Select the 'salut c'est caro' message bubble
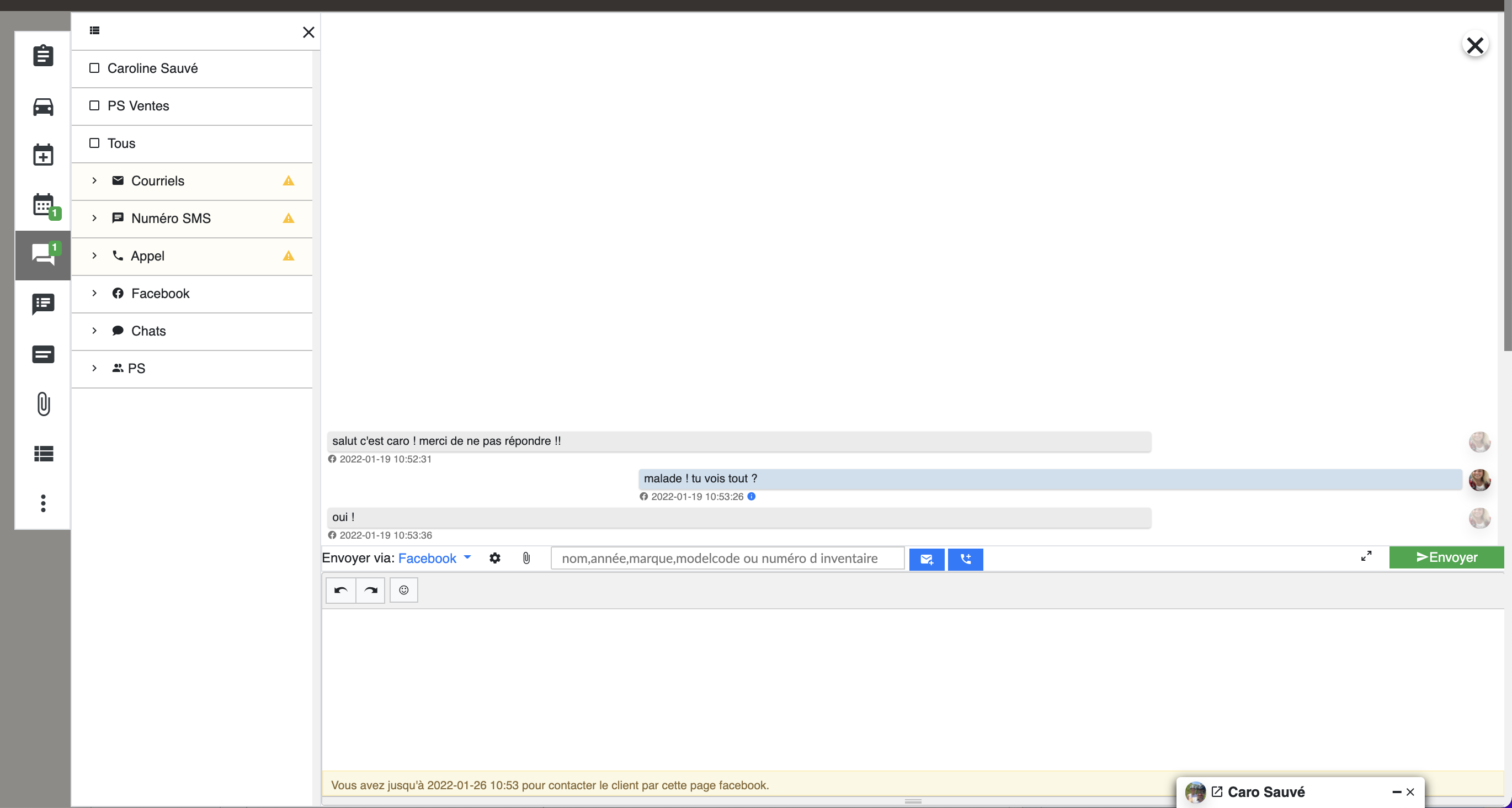 739,442
